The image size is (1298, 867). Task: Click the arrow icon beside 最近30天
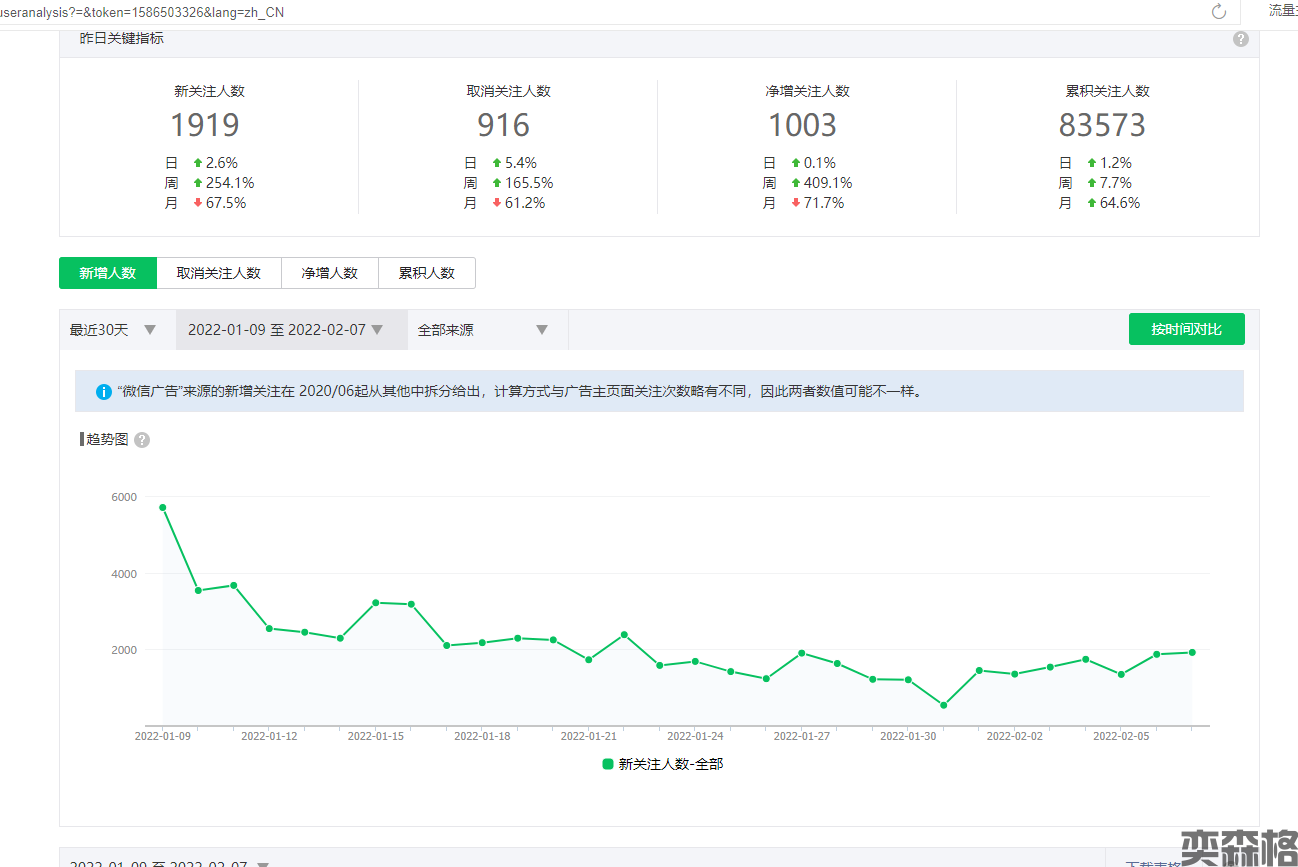150,330
